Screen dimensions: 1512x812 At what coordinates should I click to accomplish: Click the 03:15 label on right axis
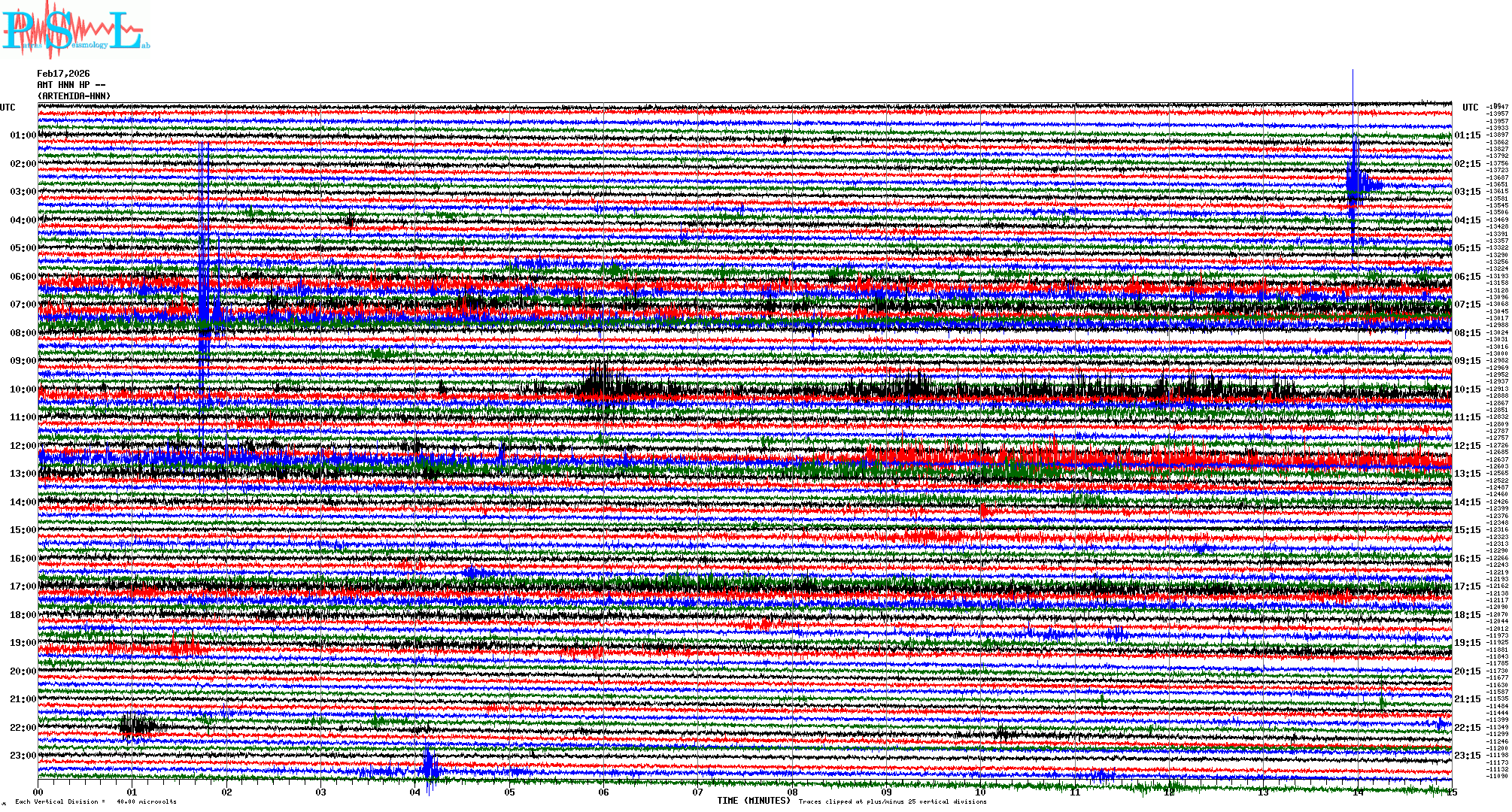click(x=1467, y=192)
